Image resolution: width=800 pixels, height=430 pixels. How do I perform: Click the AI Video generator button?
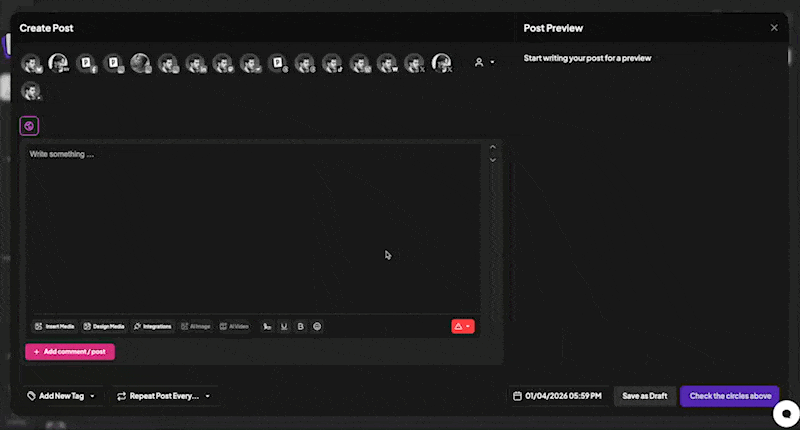click(x=235, y=326)
